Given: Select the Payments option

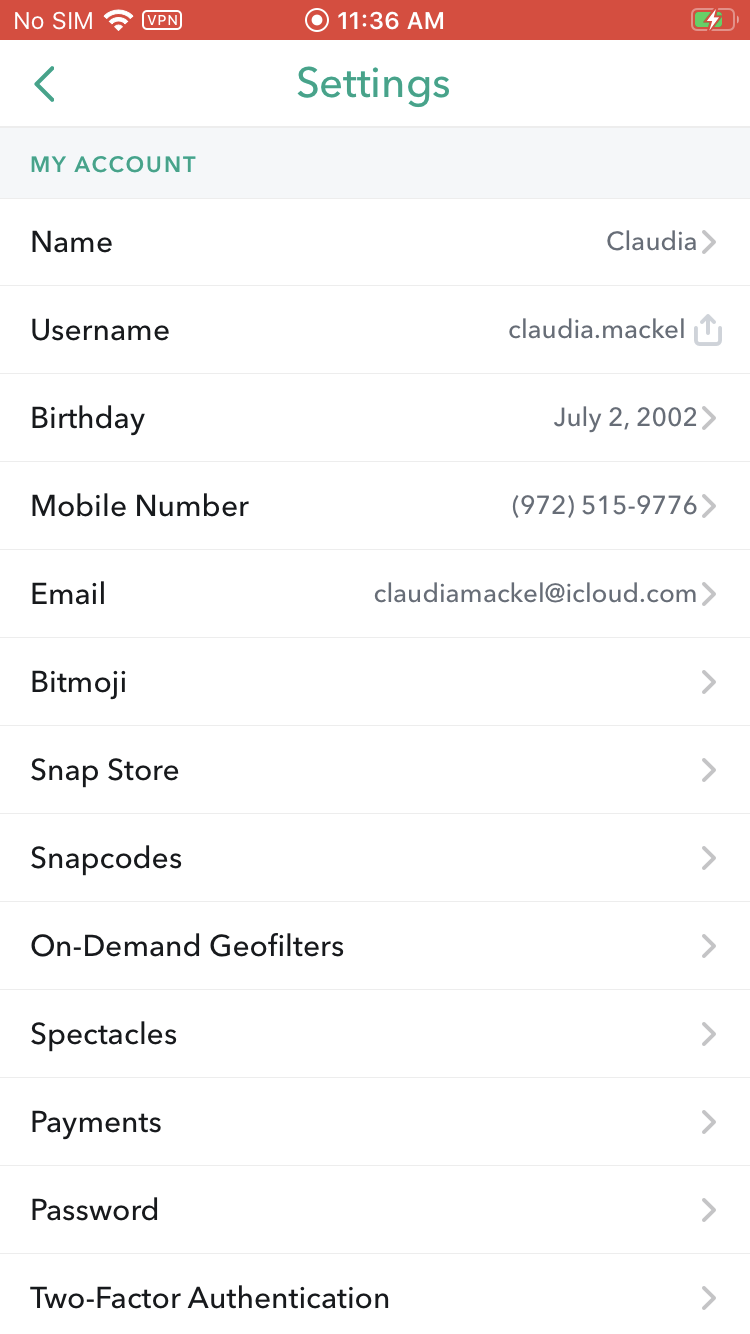Looking at the screenshot, I should [375, 1122].
